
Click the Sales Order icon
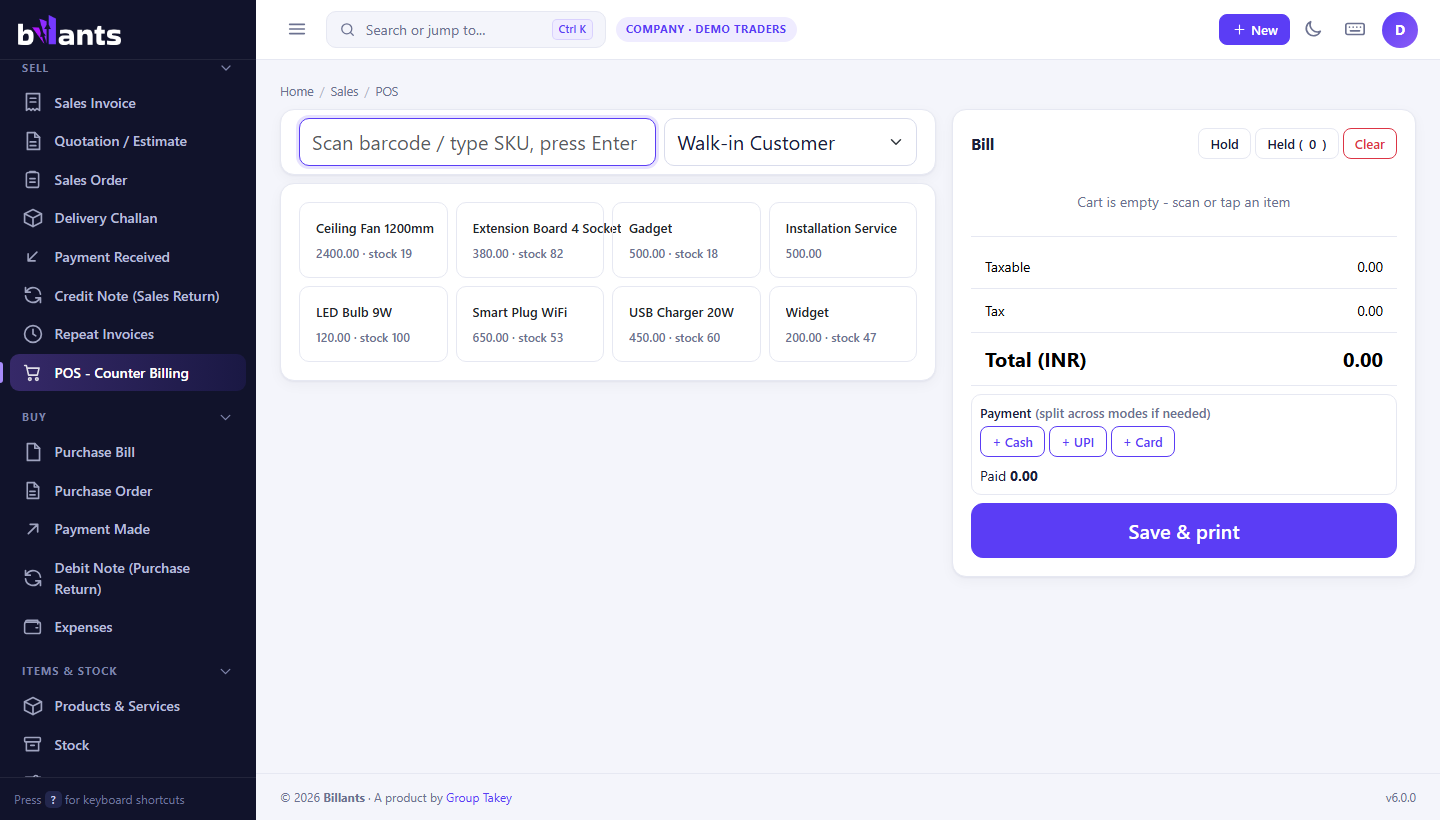(33, 180)
